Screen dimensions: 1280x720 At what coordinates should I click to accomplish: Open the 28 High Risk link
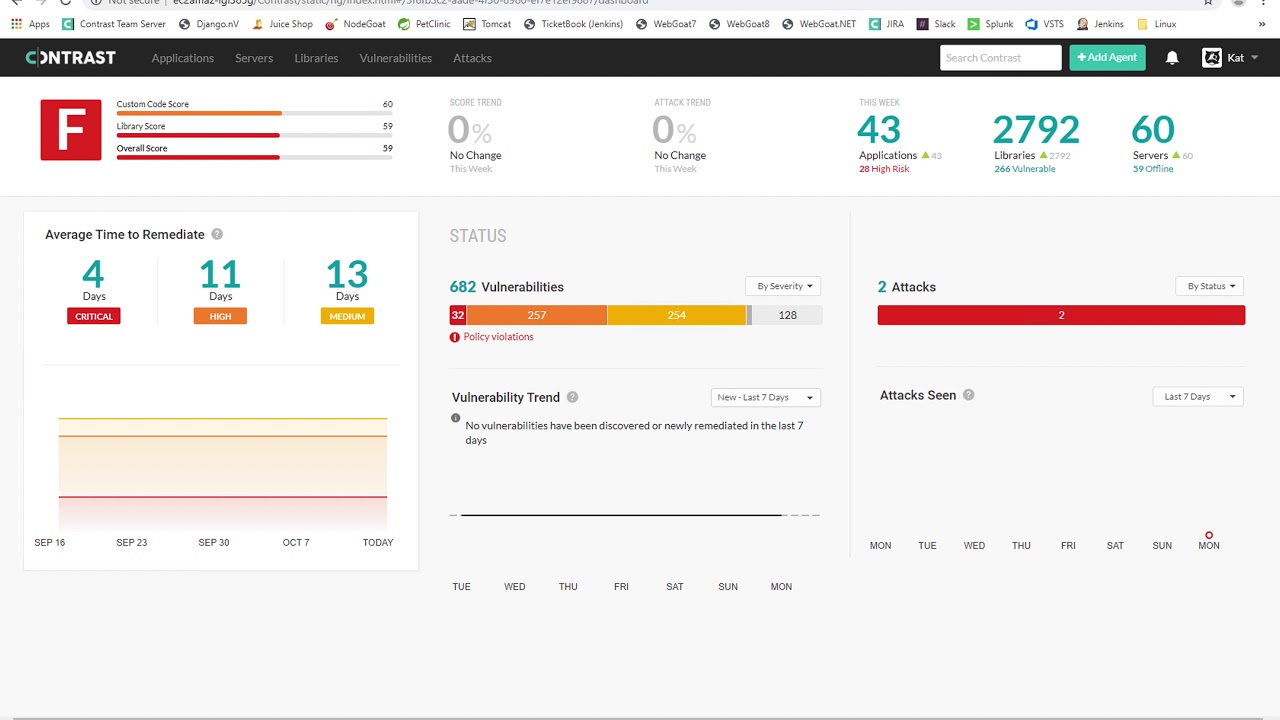point(884,169)
